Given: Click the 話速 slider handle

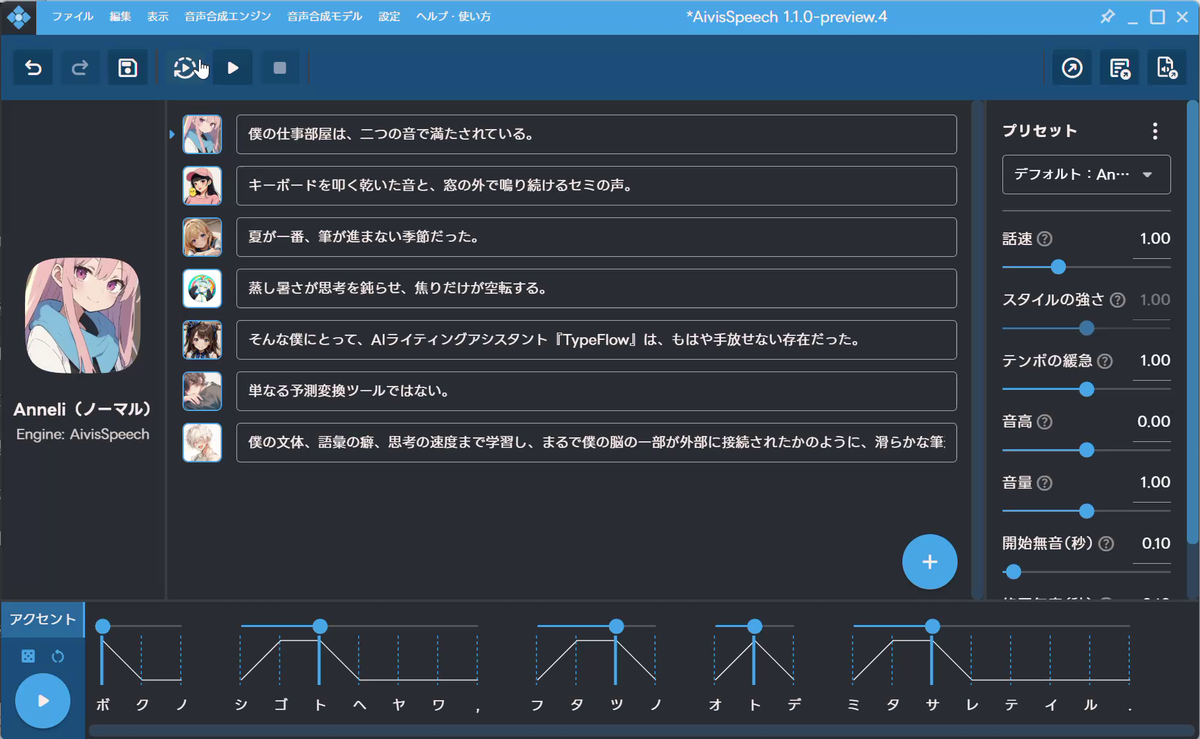Looking at the screenshot, I should [x=1059, y=267].
